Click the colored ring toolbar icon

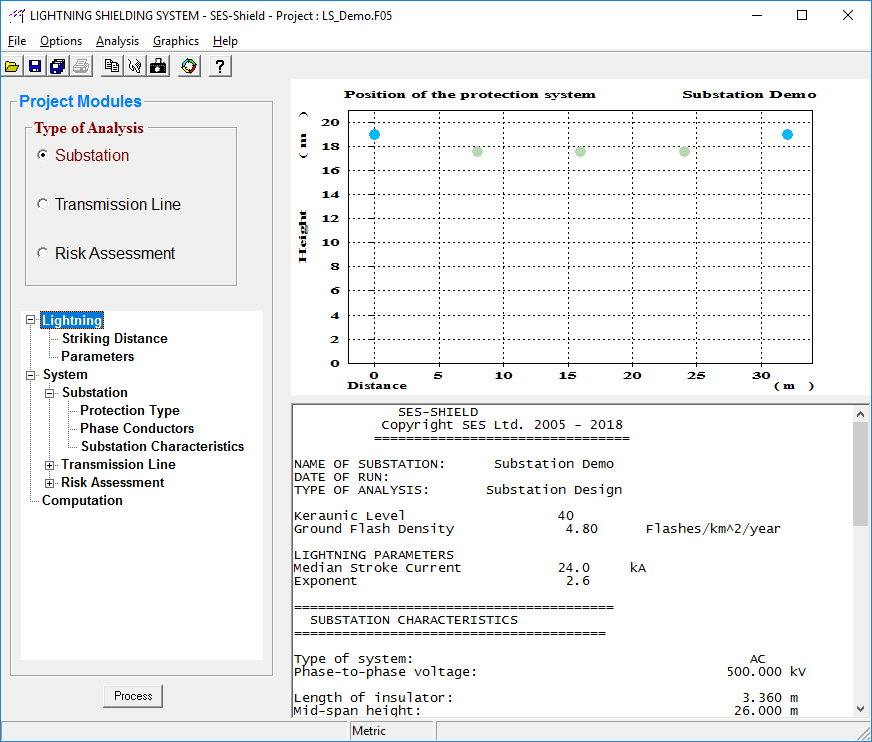(189, 67)
